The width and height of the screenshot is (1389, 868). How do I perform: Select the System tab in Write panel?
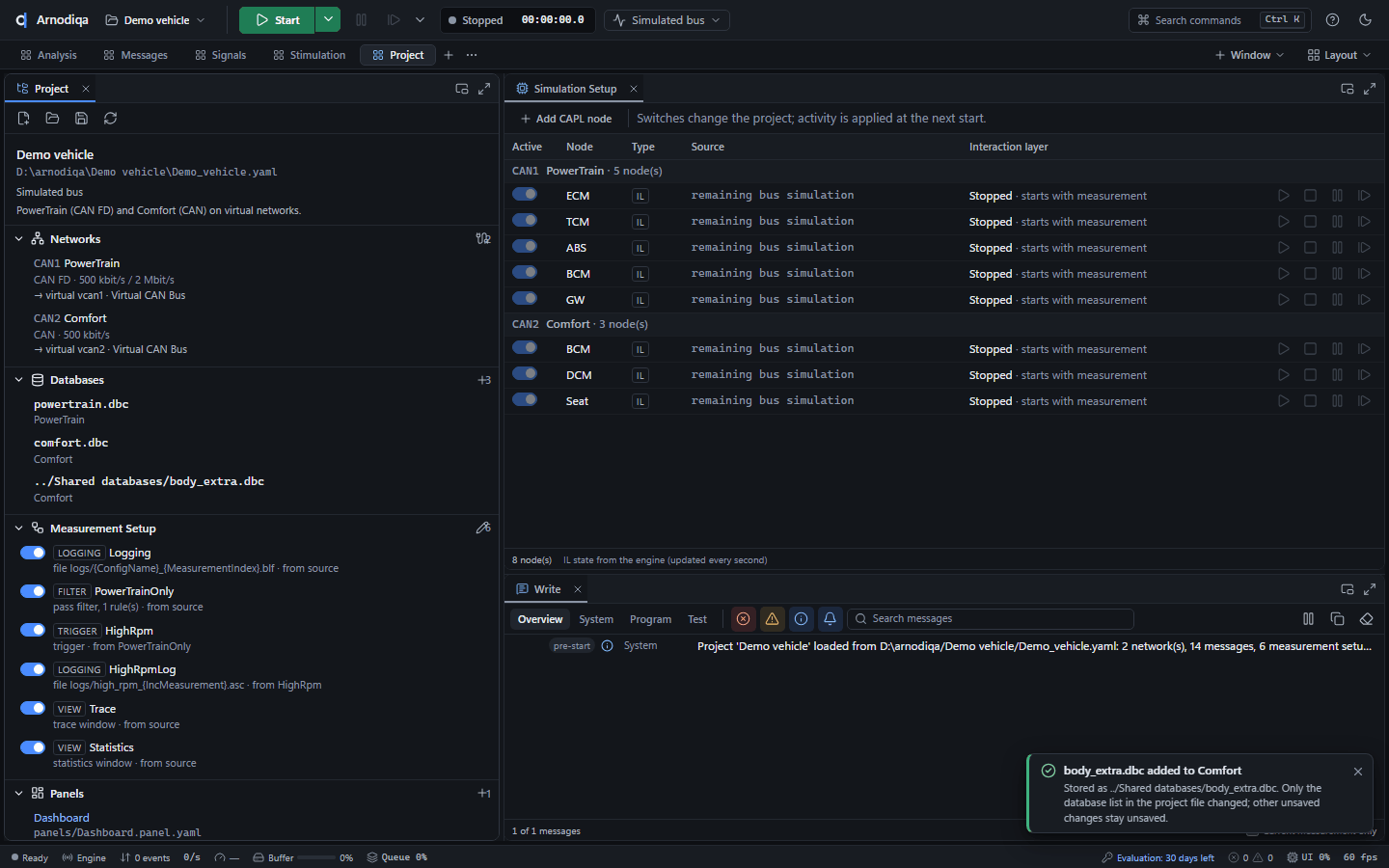tap(596, 619)
